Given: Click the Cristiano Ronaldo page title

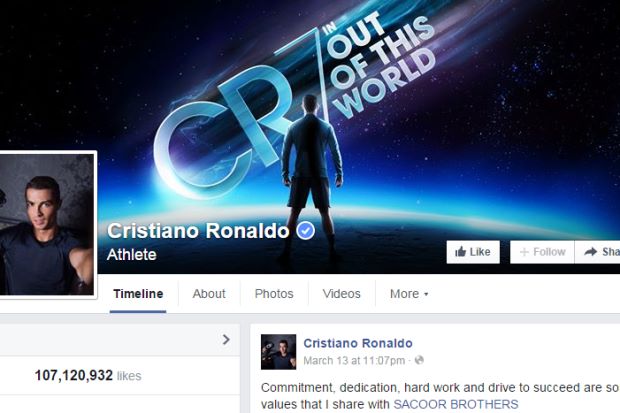Looking at the screenshot, I should coord(198,231).
